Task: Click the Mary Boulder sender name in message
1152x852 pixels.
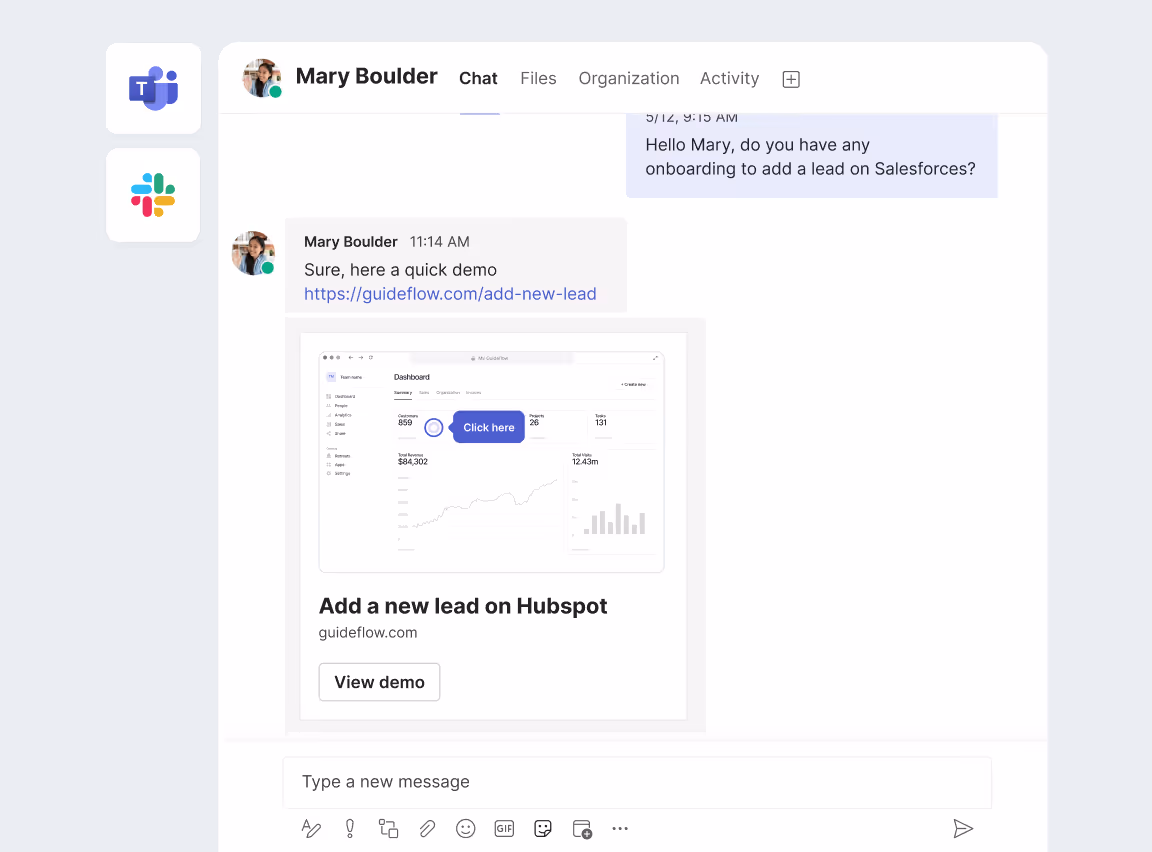Action: coord(350,242)
